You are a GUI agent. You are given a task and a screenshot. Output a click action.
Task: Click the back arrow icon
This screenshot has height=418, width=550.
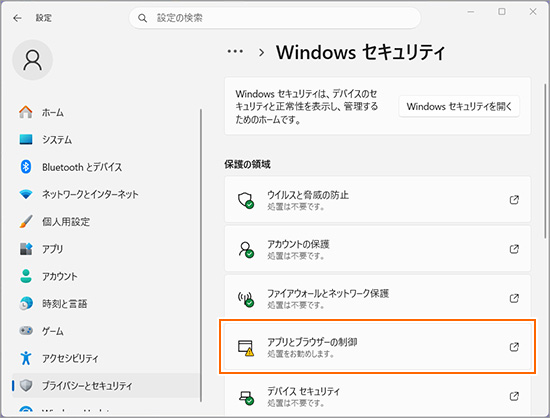(17, 18)
